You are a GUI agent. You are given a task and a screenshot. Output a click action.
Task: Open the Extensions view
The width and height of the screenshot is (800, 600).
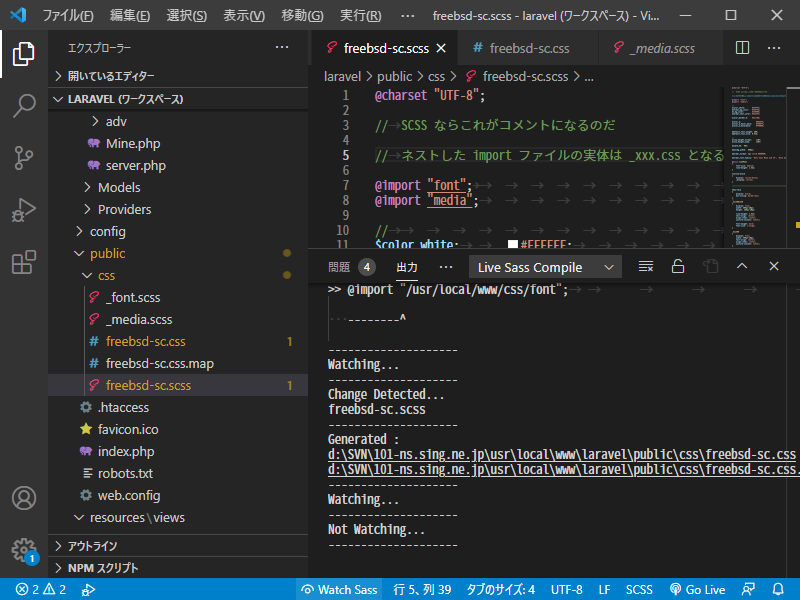24,262
